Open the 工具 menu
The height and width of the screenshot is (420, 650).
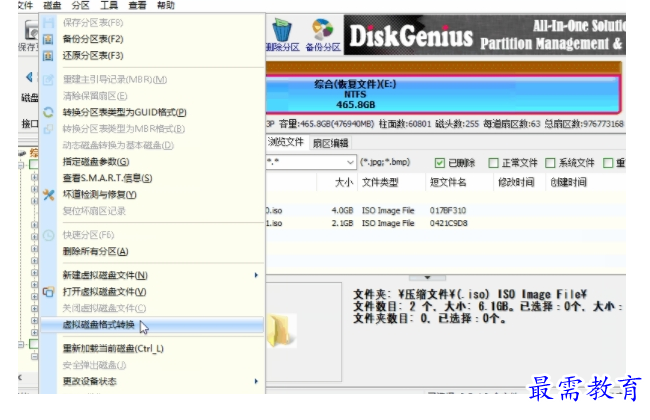pyautogui.click(x=109, y=5)
